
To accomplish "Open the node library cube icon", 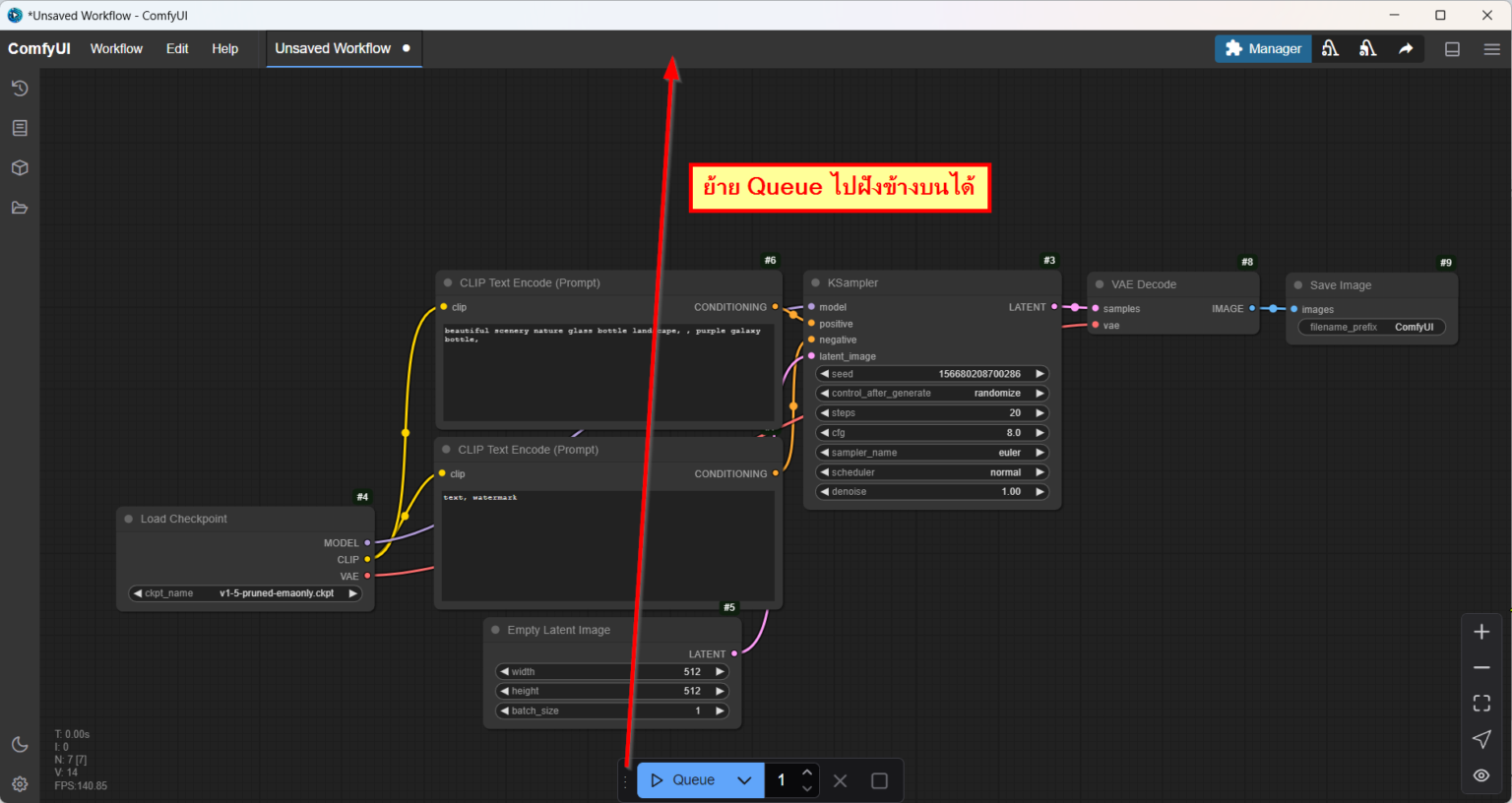I will coord(20,168).
